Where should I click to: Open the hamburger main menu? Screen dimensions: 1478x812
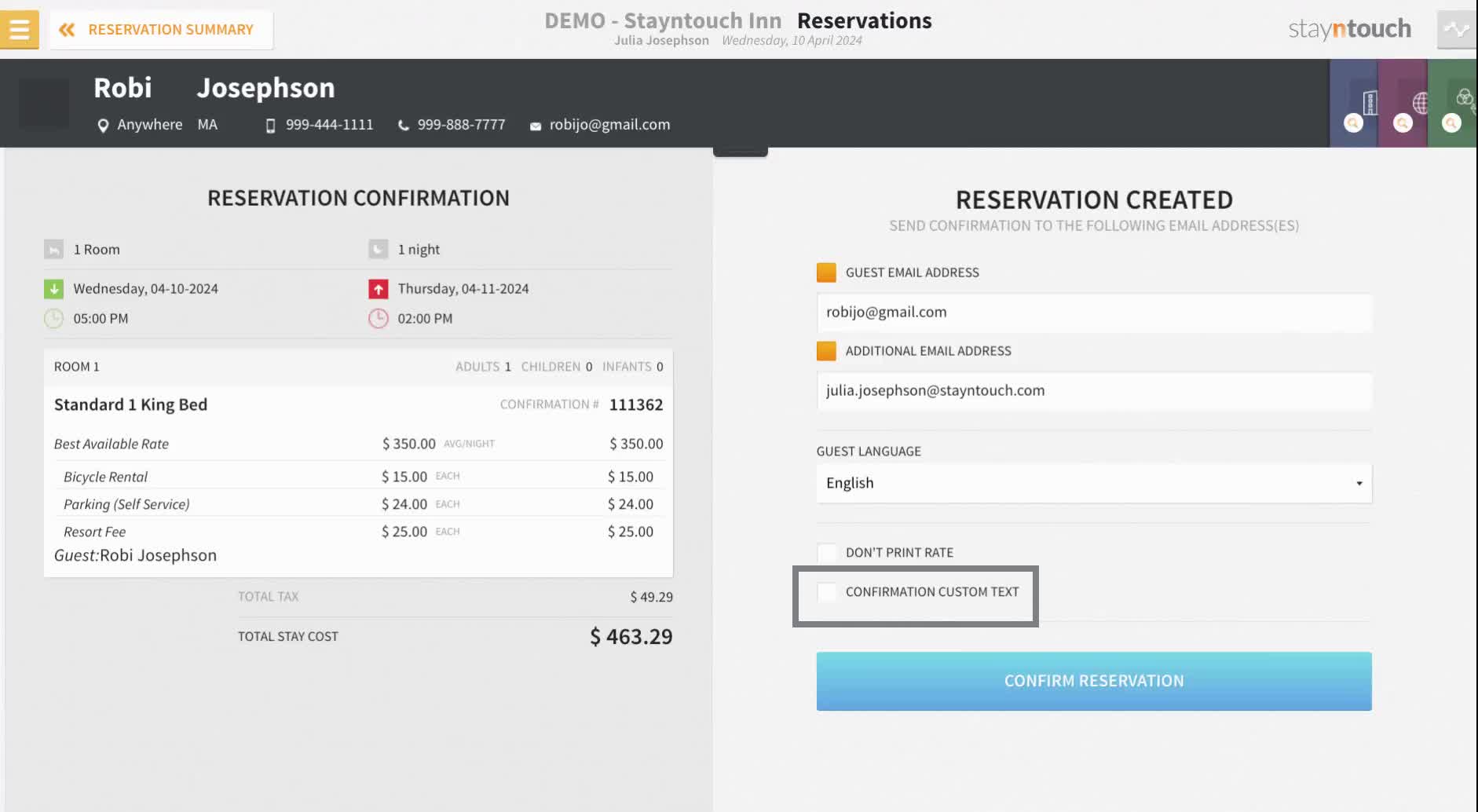(x=19, y=30)
